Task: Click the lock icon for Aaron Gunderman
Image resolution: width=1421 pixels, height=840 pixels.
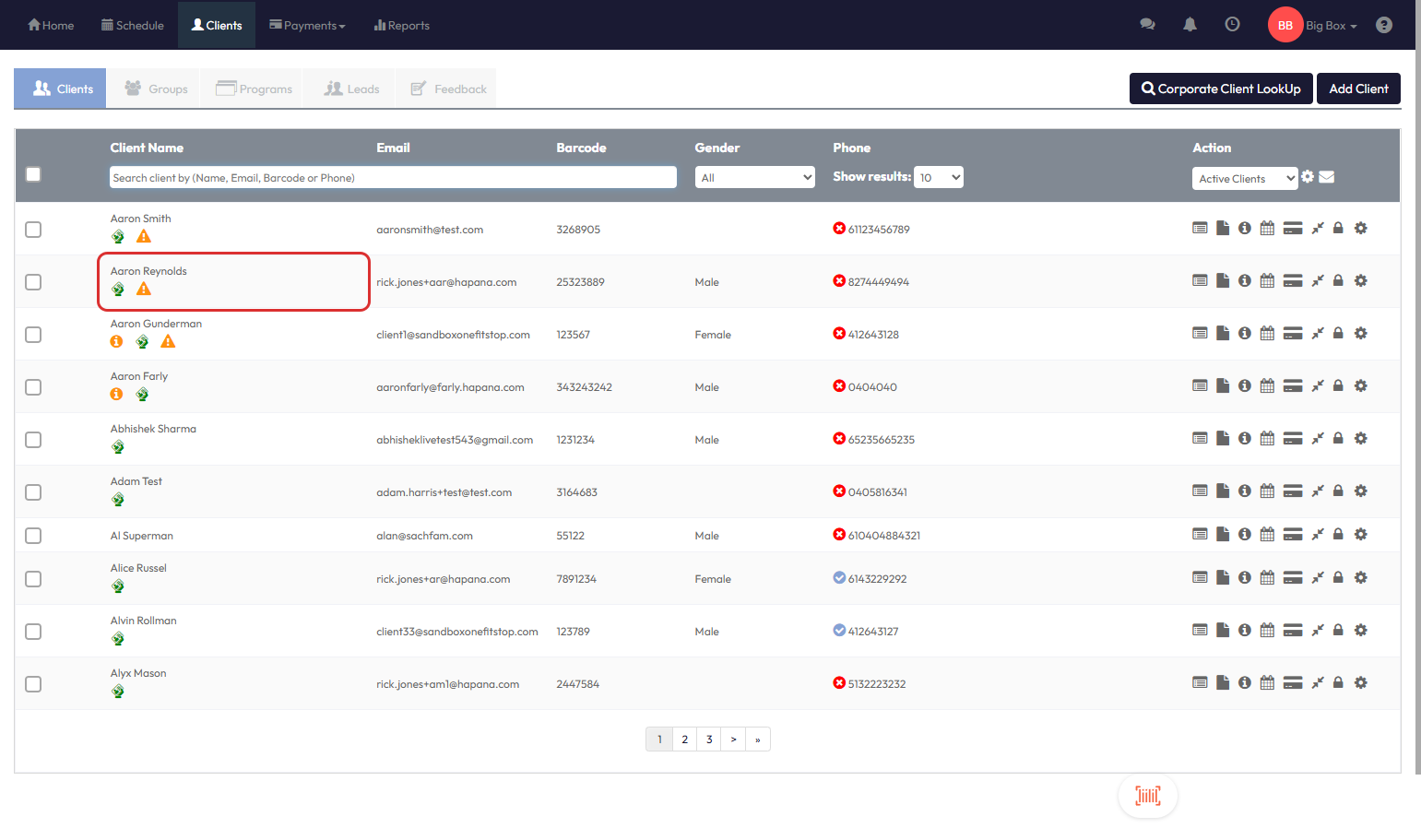Action: tap(1338, 334)
